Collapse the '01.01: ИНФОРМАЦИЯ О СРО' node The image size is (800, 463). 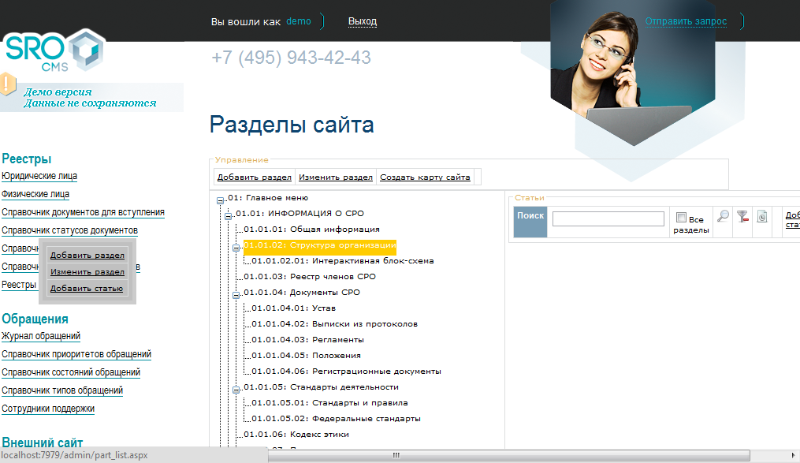point(228,214)
